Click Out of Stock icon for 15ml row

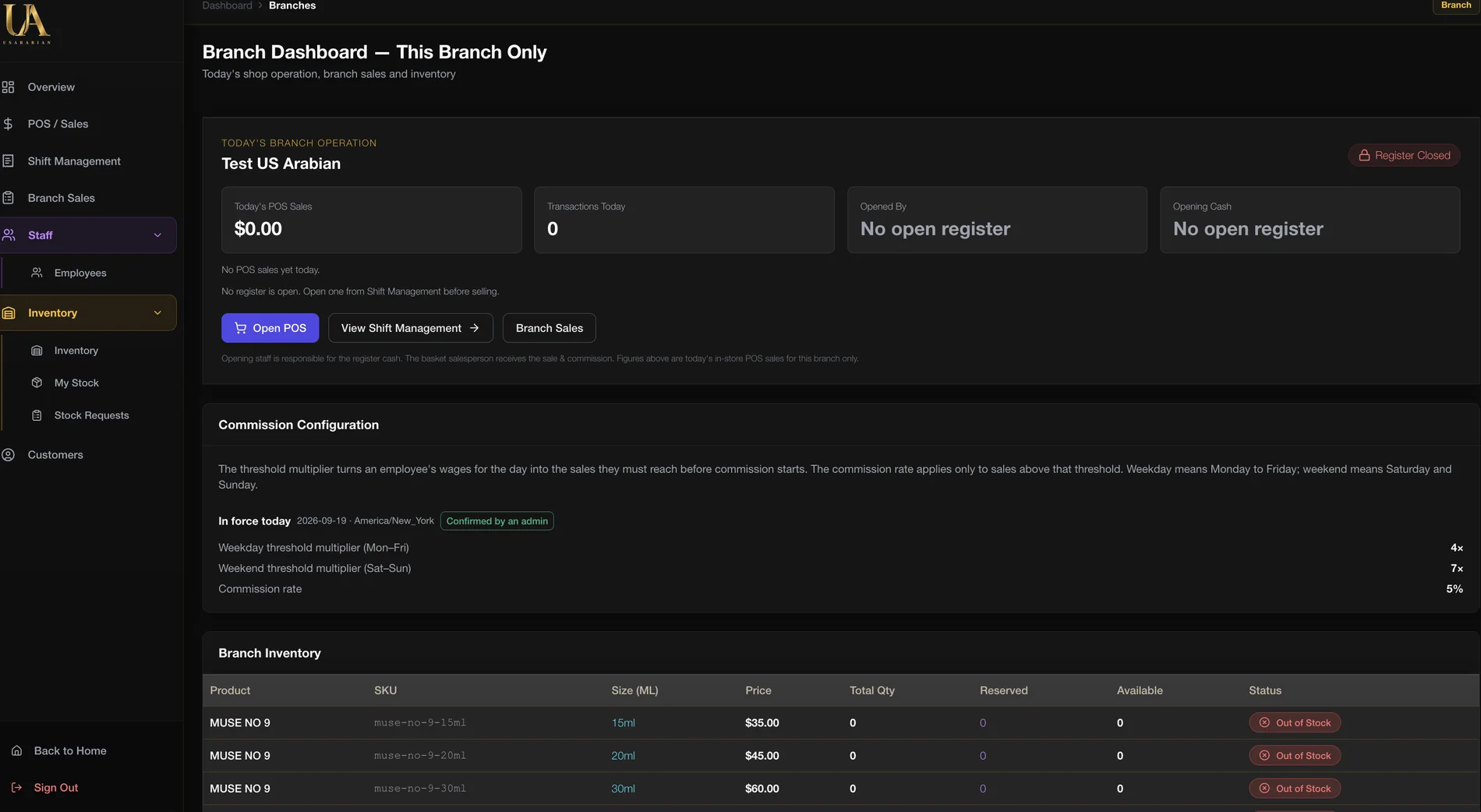(x=1264, y=722)
